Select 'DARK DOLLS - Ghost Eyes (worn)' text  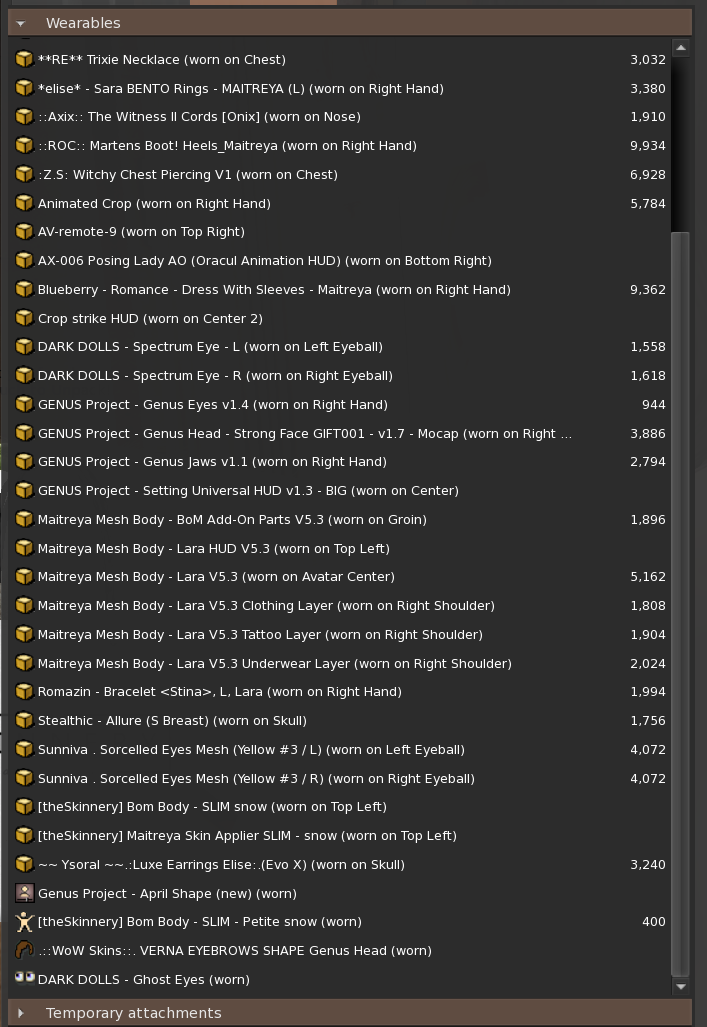[143, 980]
